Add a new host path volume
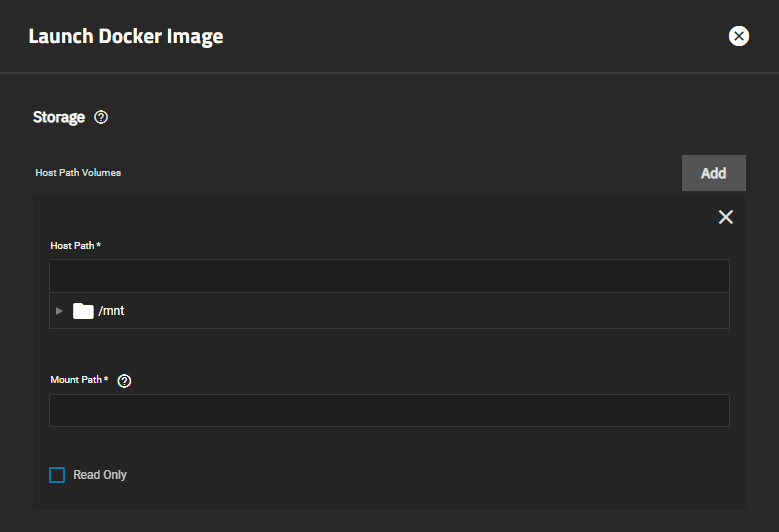This screenshot has height=532, width=779. [713, 173]
